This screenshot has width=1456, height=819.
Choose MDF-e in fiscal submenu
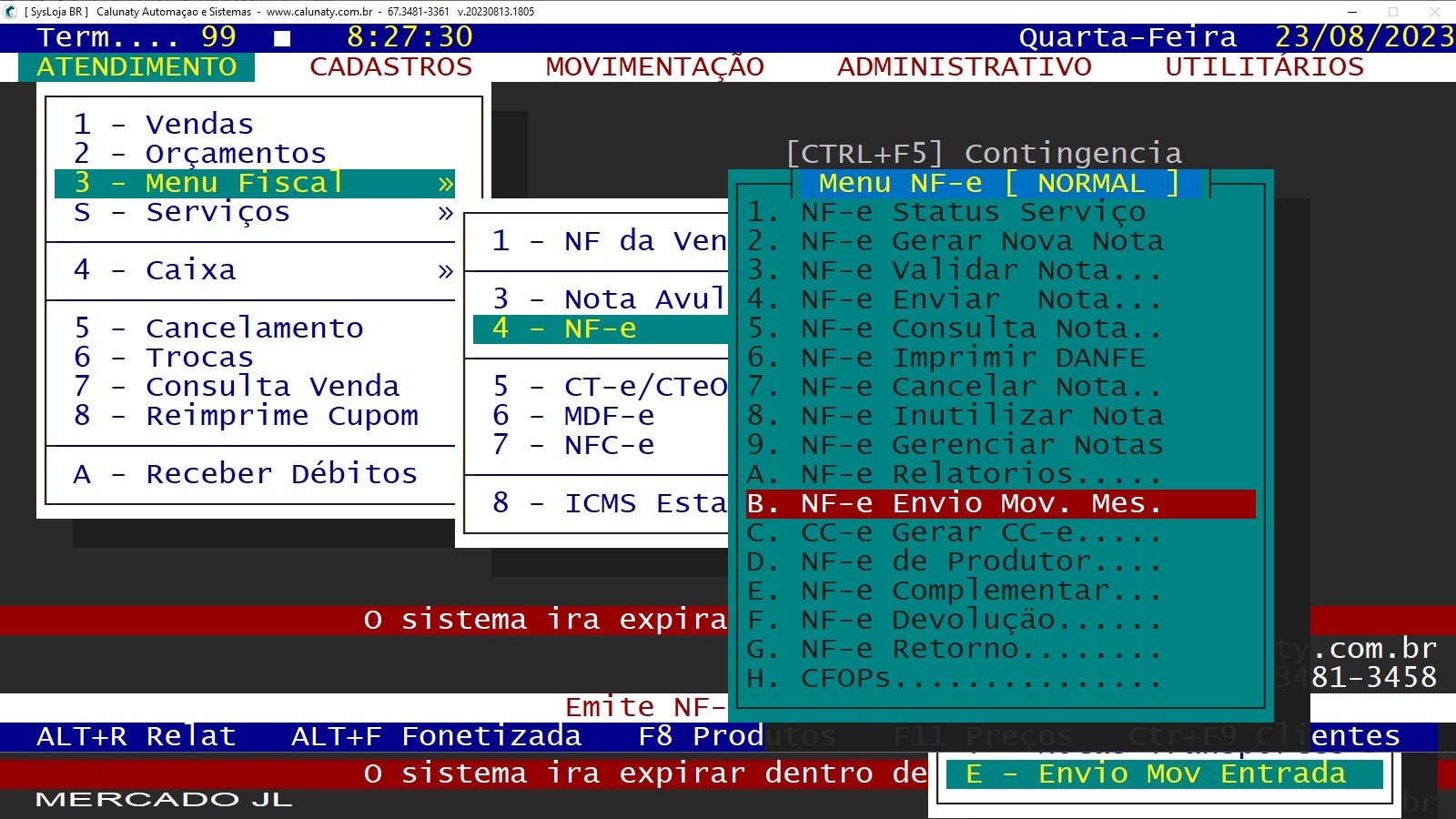pos(608,416)
